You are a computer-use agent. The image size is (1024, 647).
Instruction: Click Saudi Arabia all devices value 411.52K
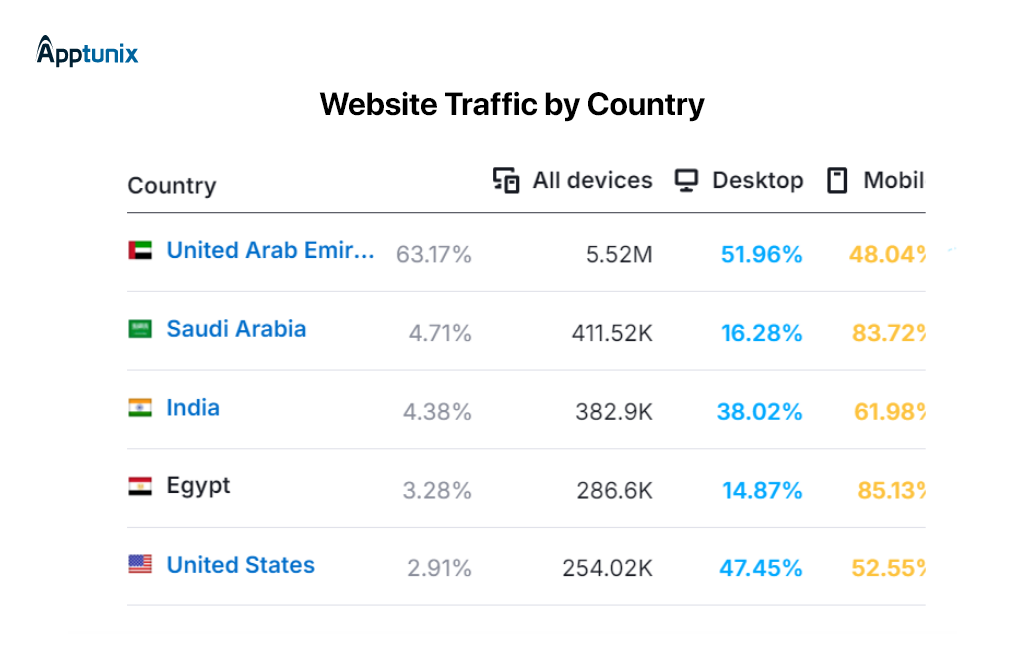pyautogui.click(x=612, y=333)
